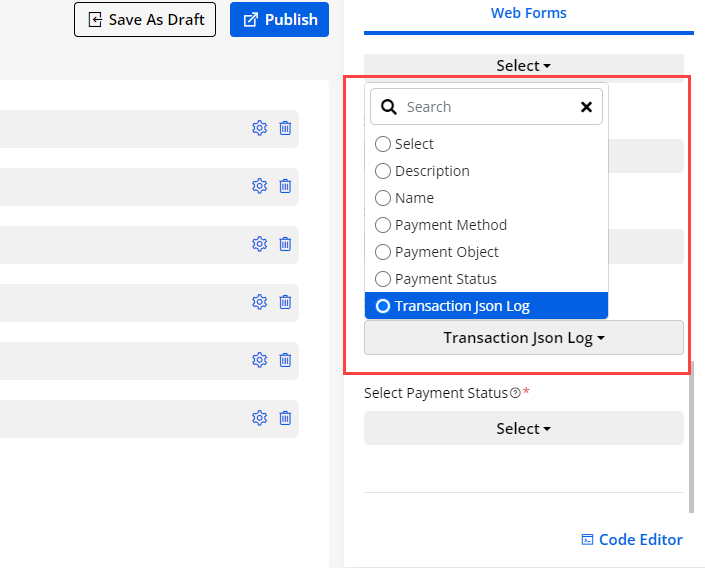Pick the Payment Status radio option
705x568 pixels.
click(383, 279)
